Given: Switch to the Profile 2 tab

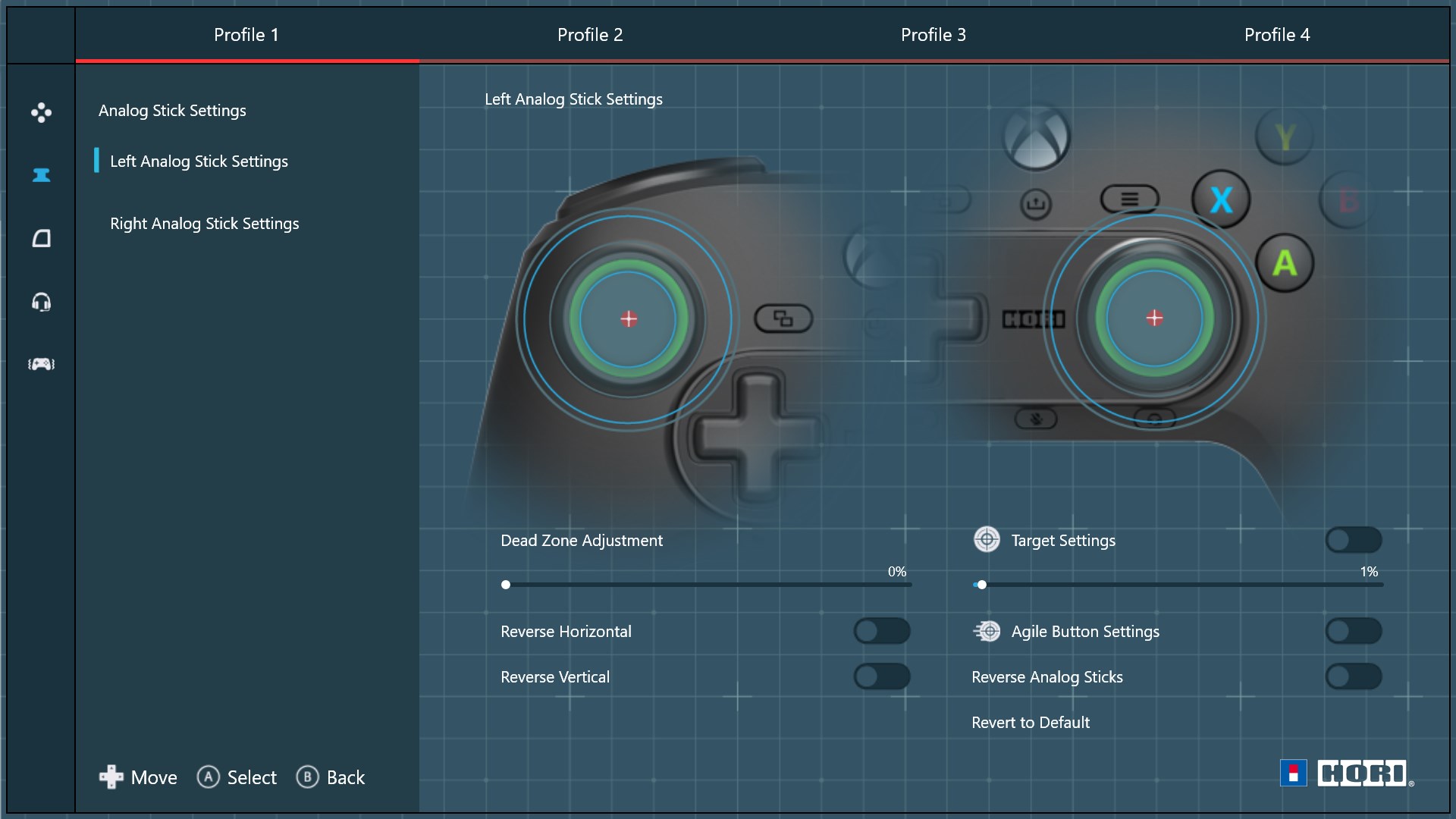Looking at the screenshot, I should [590, 35].
